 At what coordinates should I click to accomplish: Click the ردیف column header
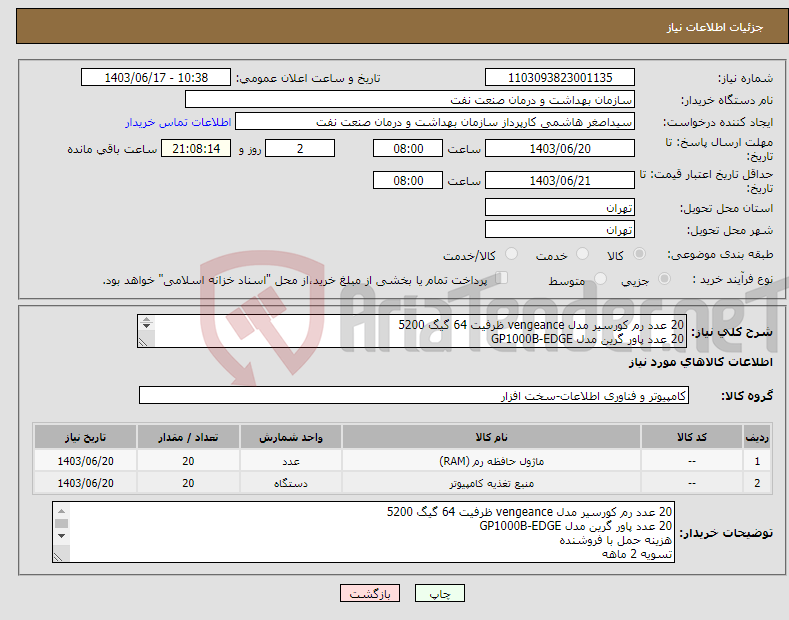tap(757, 437)
